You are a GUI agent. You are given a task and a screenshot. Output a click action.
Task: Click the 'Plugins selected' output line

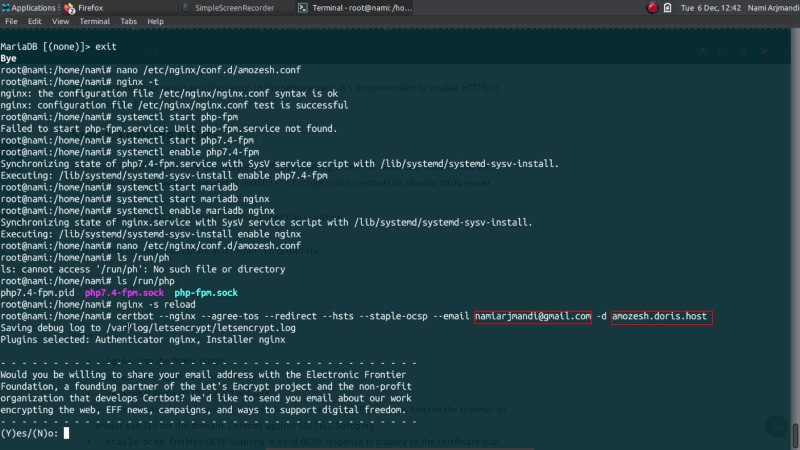pos(143,340)
